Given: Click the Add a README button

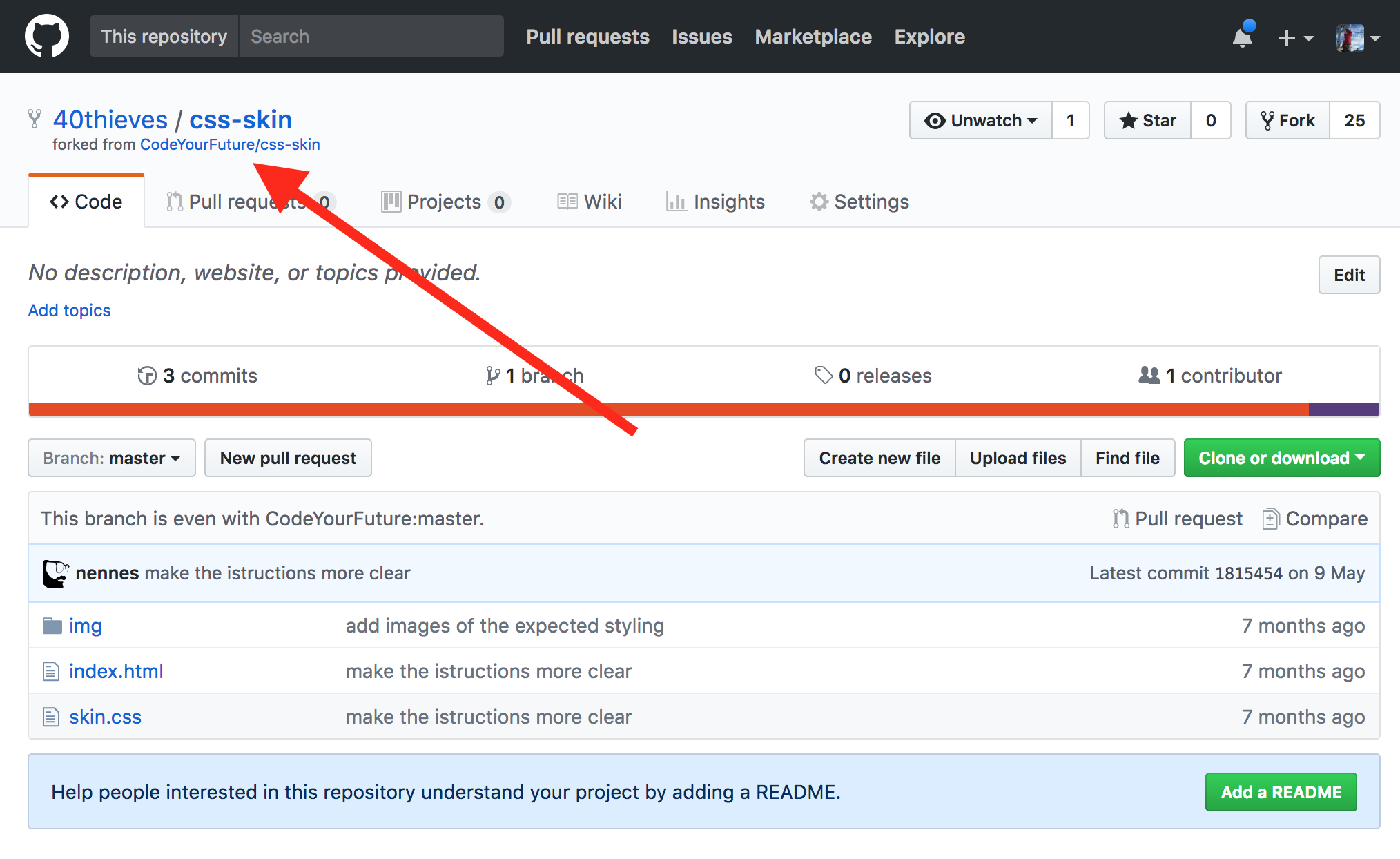Looking at the screenshot, I should (1281, 792).
